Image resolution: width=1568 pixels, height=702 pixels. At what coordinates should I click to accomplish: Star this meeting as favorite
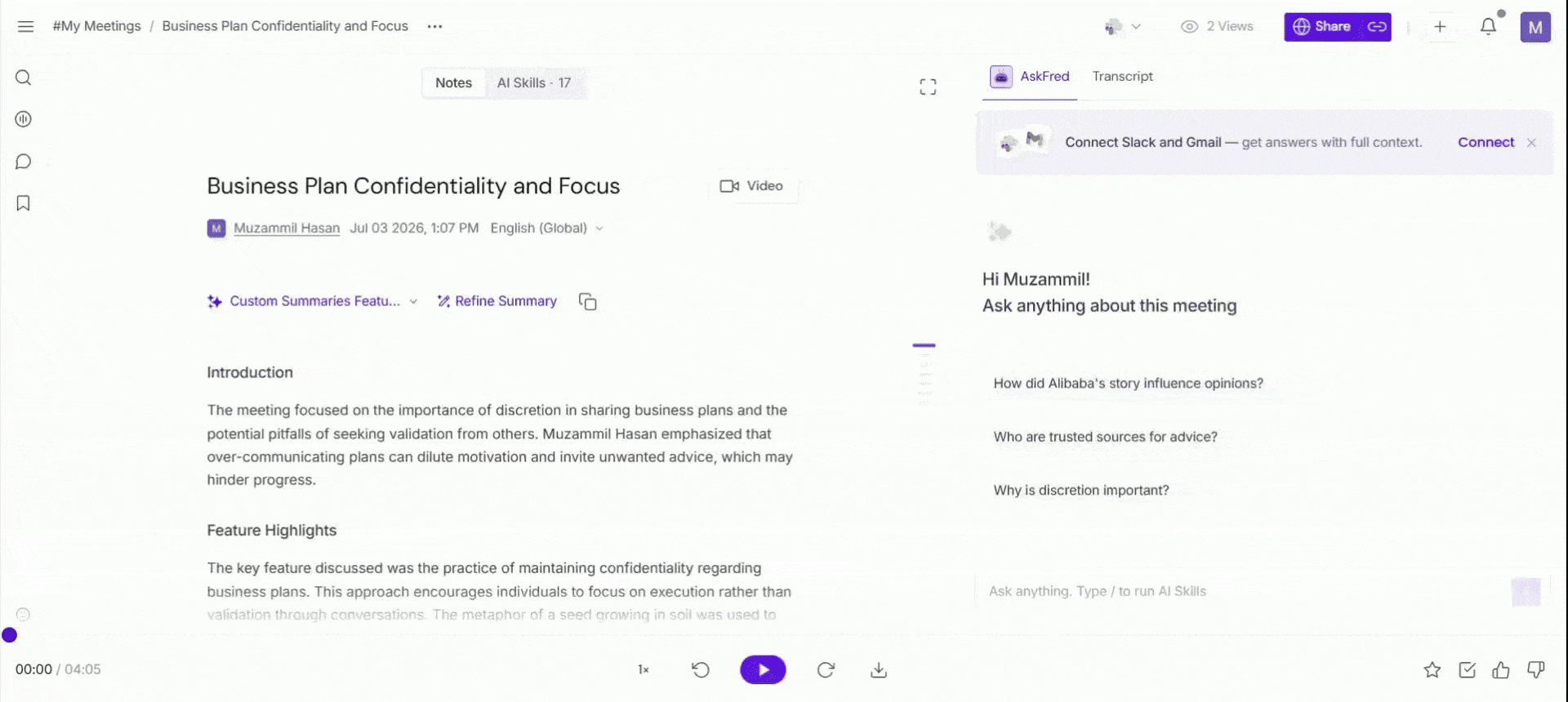click(1432, 670)
